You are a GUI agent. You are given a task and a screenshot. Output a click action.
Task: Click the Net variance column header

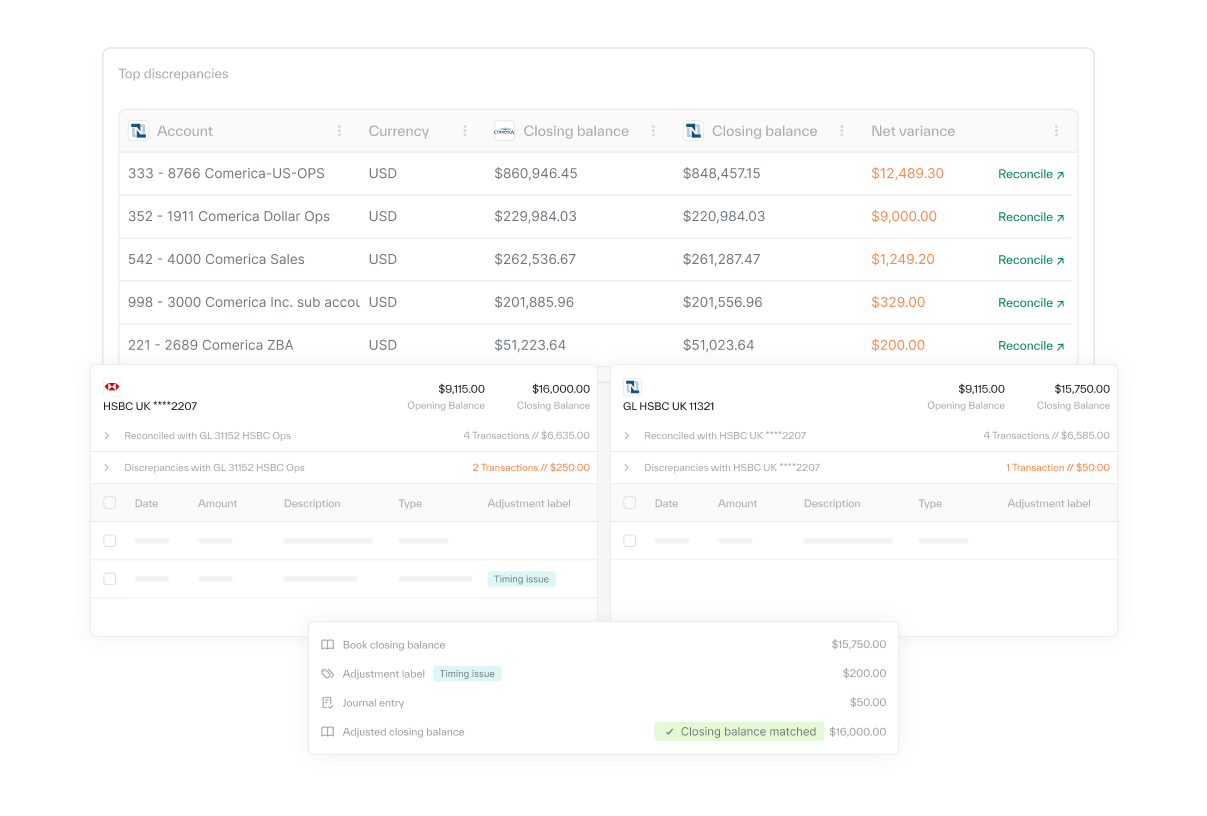913,131
